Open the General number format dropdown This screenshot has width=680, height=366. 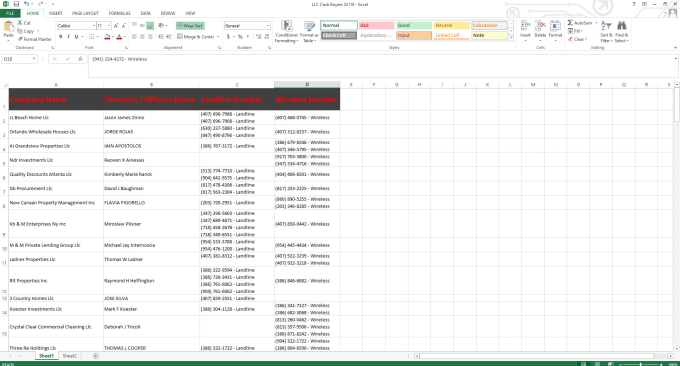268,26
